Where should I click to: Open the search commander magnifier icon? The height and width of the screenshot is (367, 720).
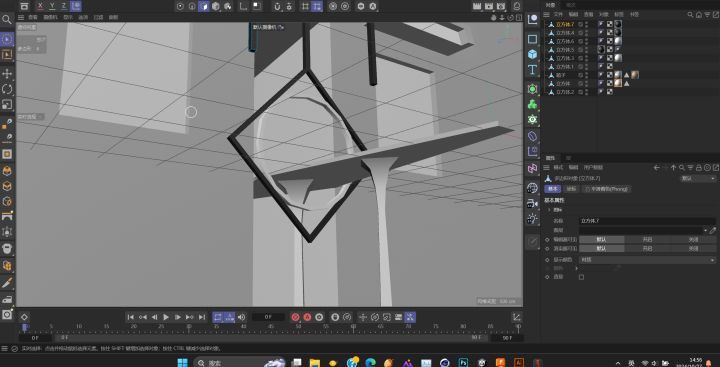point(7,19)
